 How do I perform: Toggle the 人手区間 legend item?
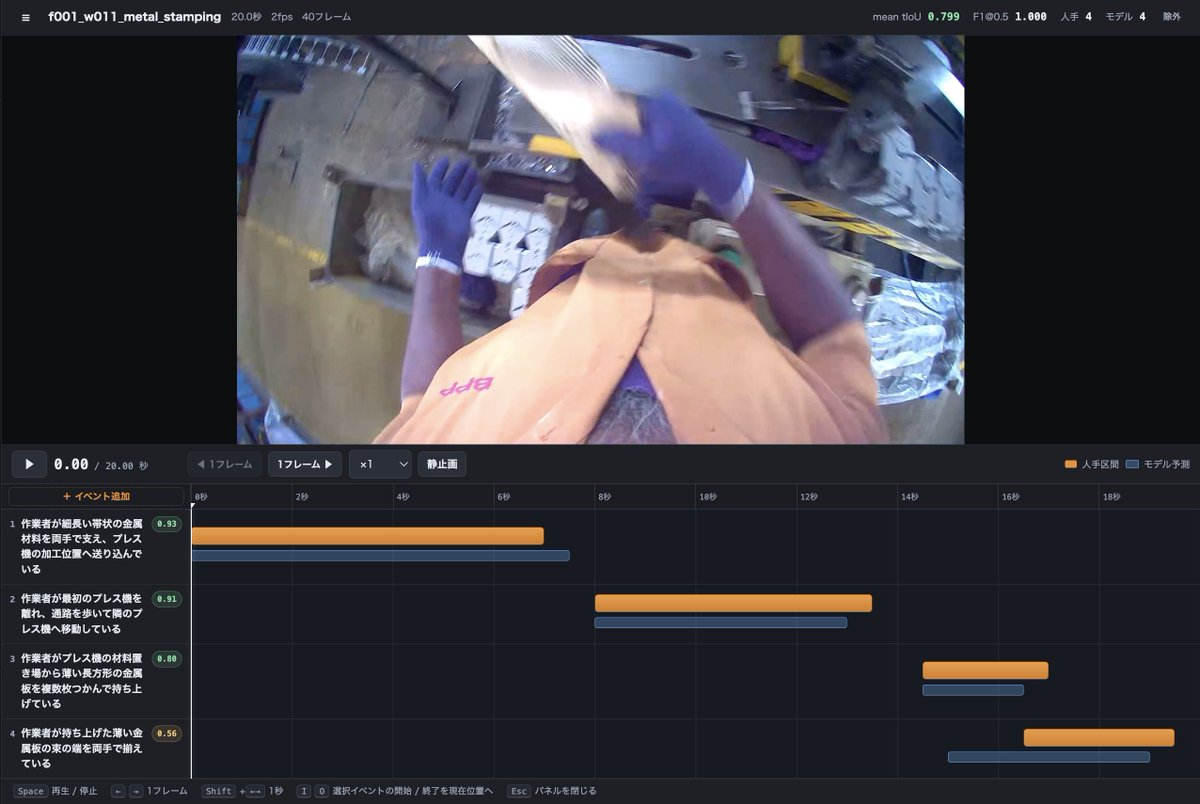coord(1092,464)
